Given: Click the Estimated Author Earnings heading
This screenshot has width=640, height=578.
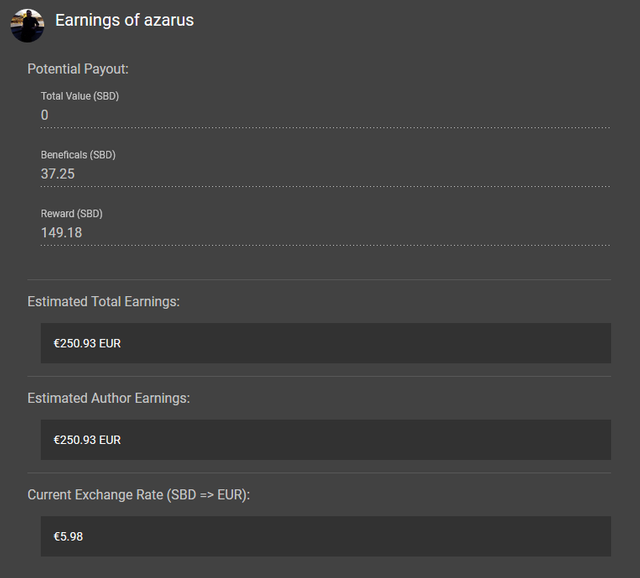Looking at the screenshot, I should 108,398.
